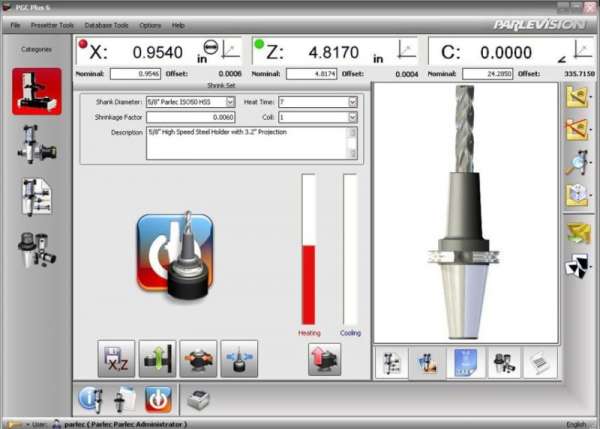Open the shrink set power icon tab
The image size is (600, 429).
(x=158, y=400)
